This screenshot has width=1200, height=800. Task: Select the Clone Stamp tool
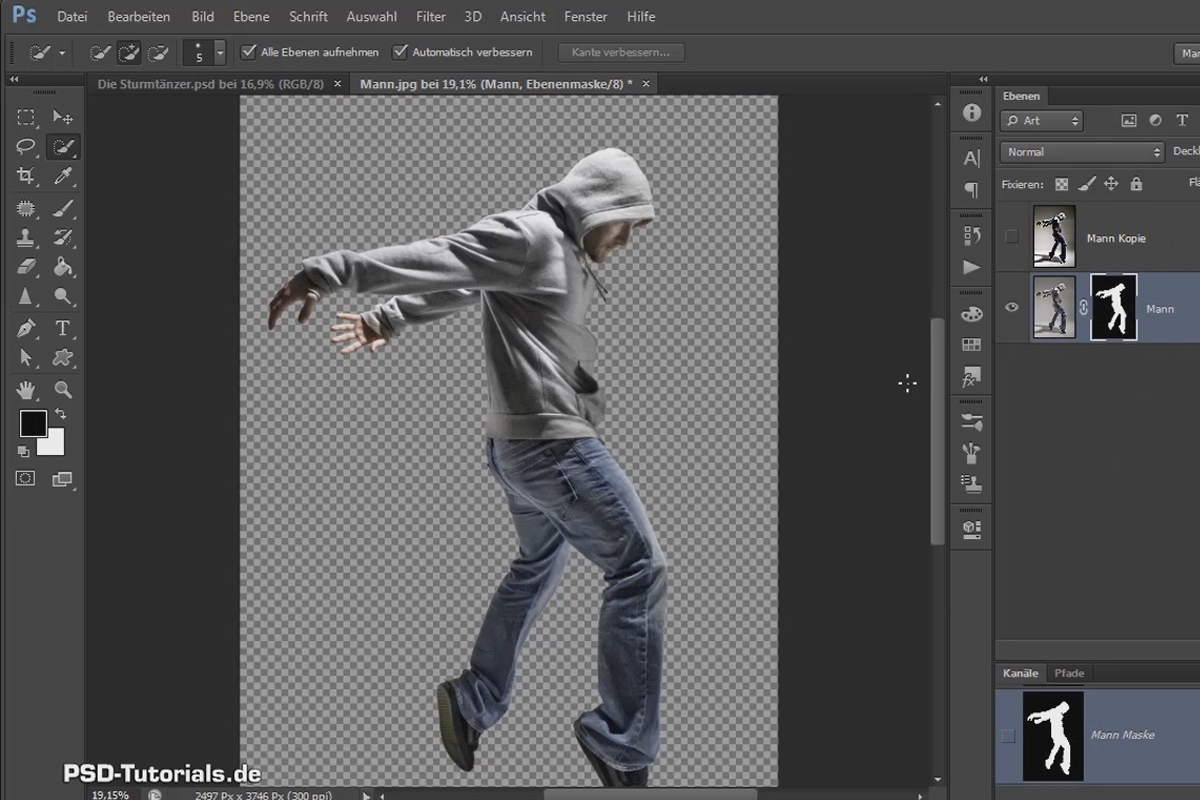26,237
